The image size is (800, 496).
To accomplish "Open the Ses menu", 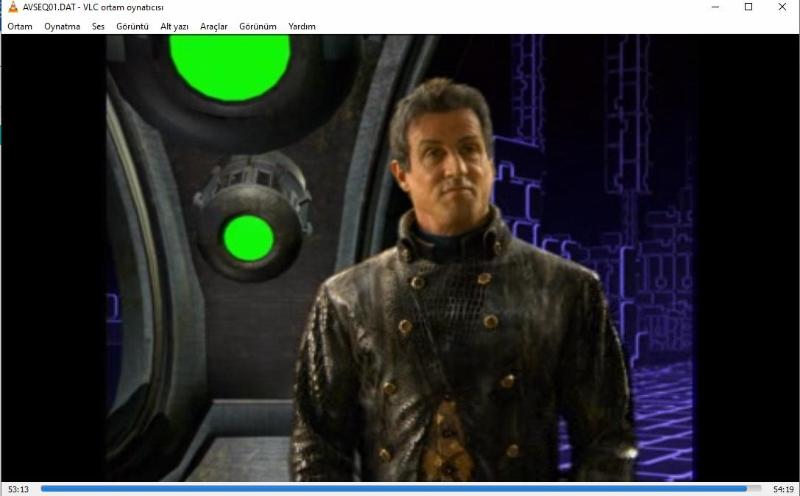I will pyautogui.click(x=98, y=26).
